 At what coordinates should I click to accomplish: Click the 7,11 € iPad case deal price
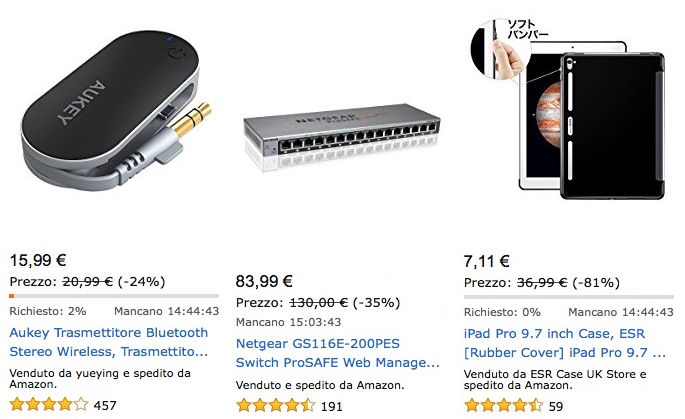pos(487,261)
